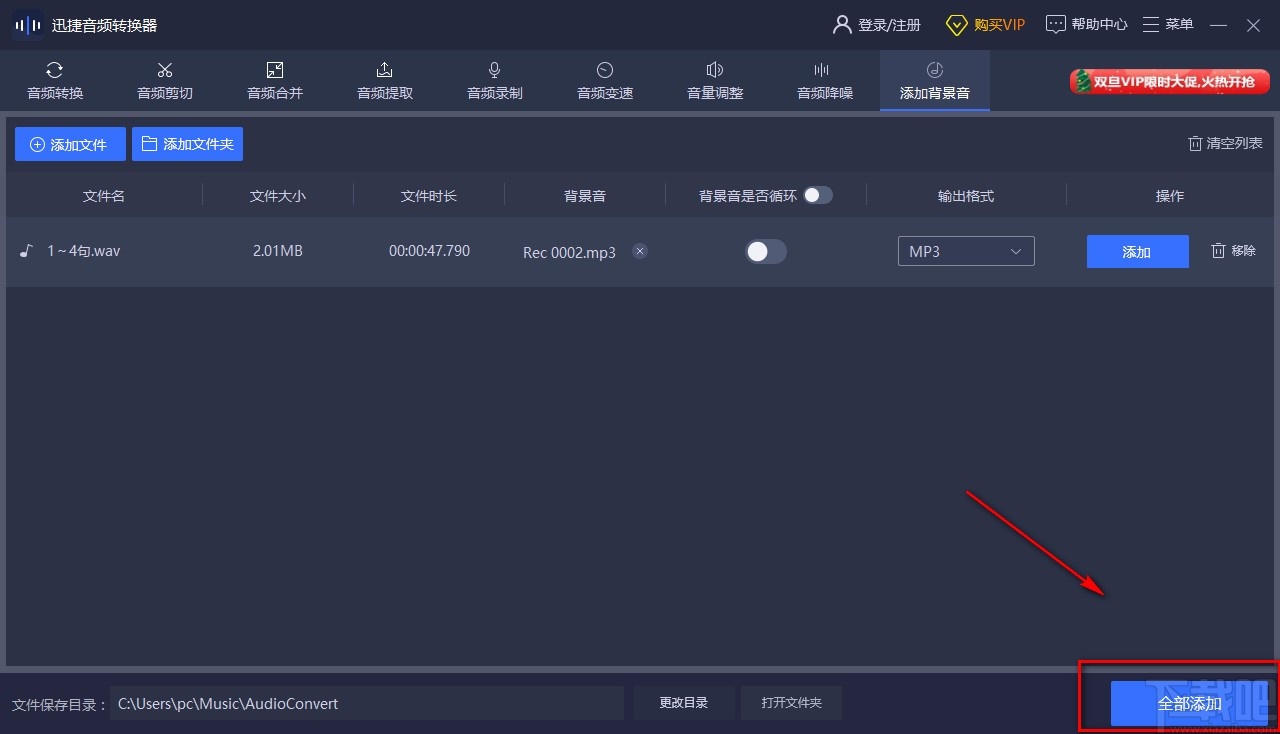Open the 帮助中心 help center
Image resolution: width=1280 pixels, height=734 pixels.
pos(1086,23)
